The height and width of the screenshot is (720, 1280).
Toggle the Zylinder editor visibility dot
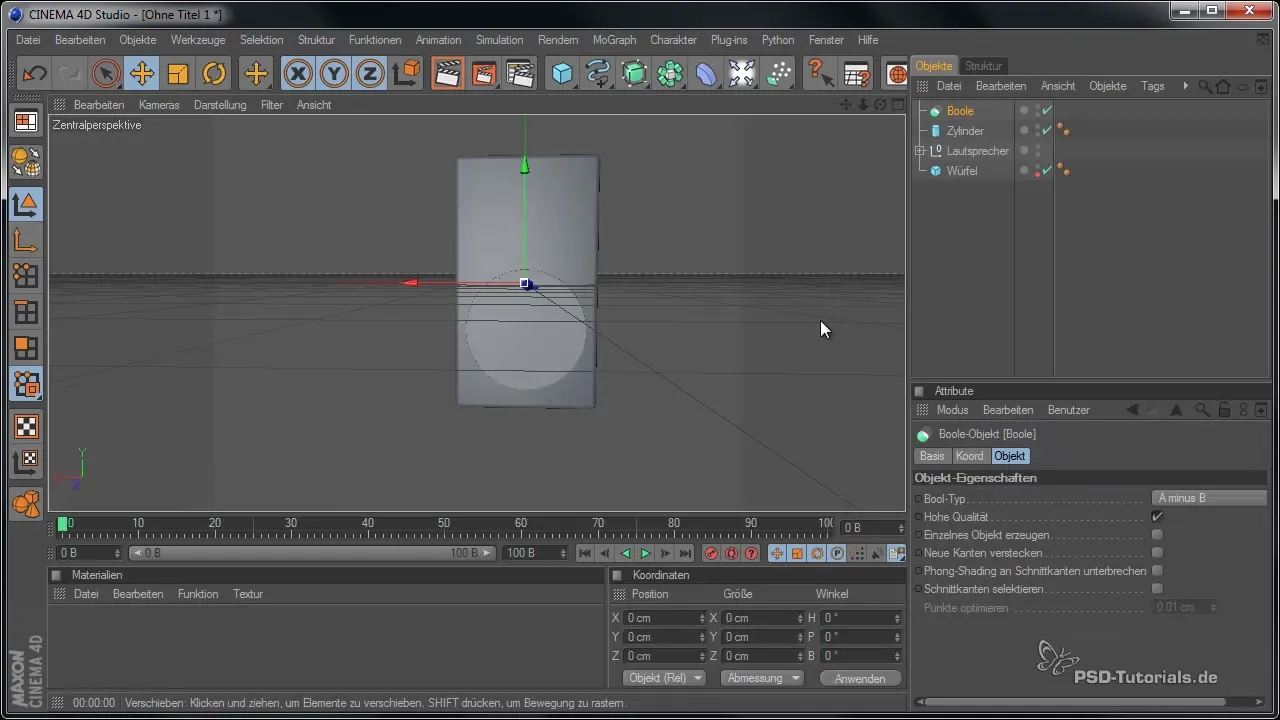pyautogui.click(x=1036, y=127)
